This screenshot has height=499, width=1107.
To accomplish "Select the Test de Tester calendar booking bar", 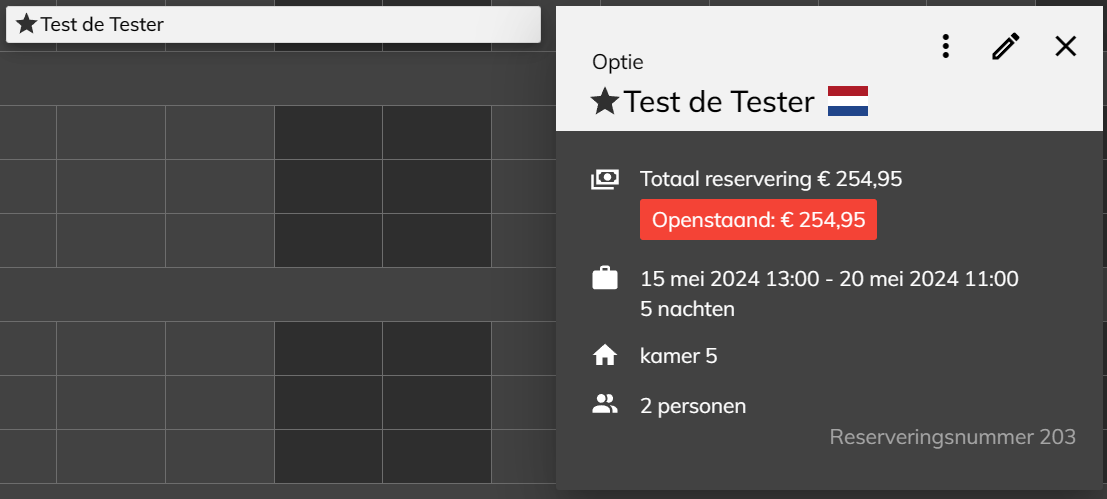I will click(x=273, y=25).
